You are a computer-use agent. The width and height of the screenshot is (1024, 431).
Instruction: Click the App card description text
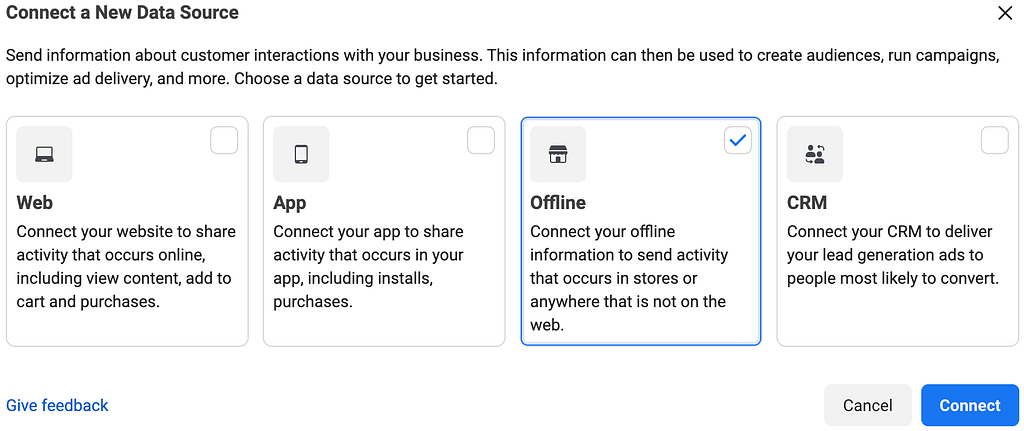[369, 267]
